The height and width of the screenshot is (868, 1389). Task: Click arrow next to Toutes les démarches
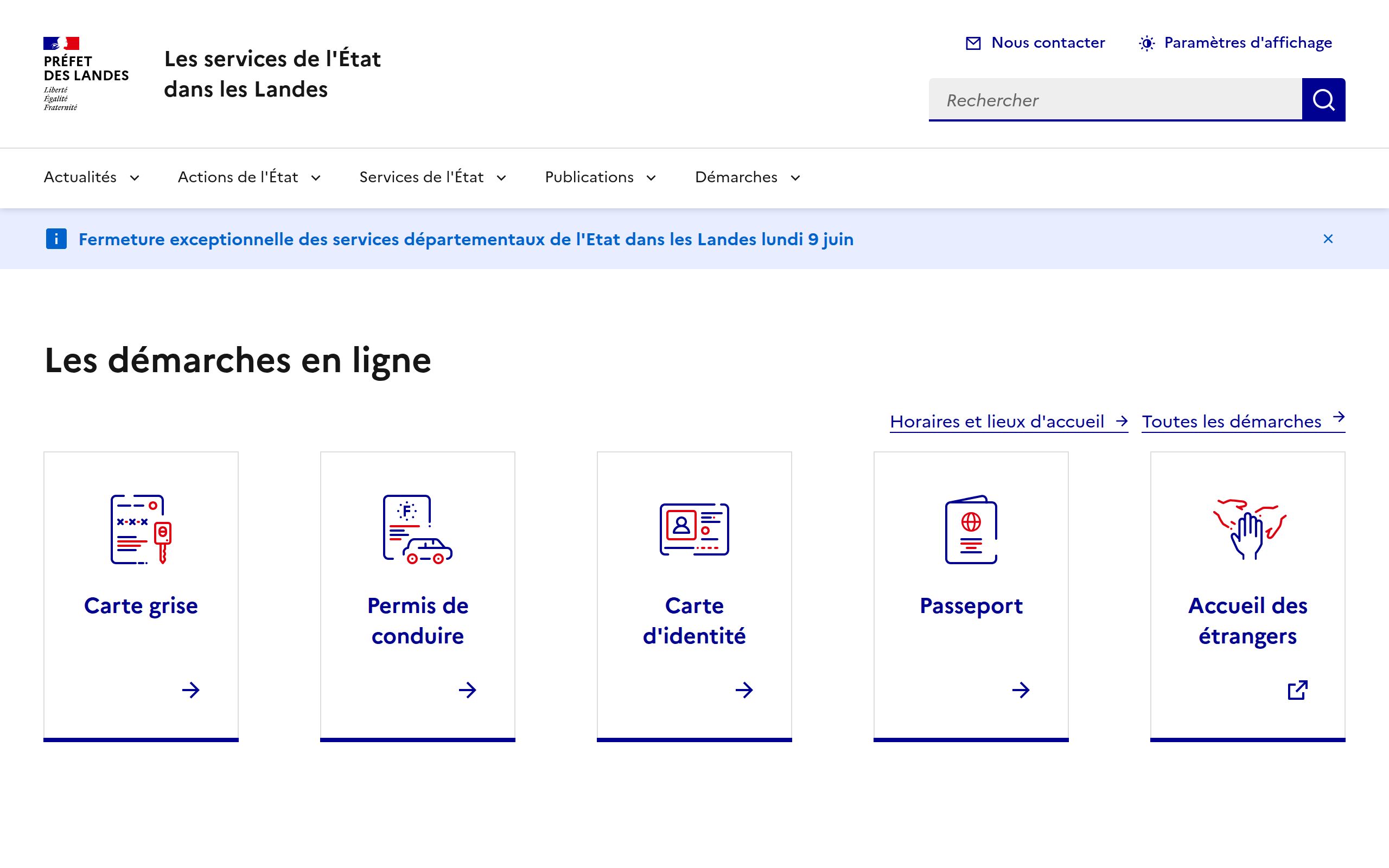1338,417
